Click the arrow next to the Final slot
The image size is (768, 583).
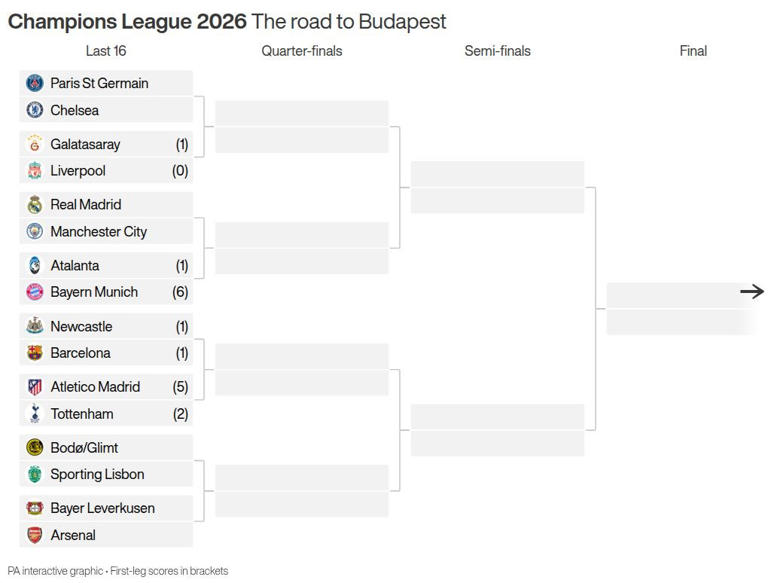coord(752,292)
